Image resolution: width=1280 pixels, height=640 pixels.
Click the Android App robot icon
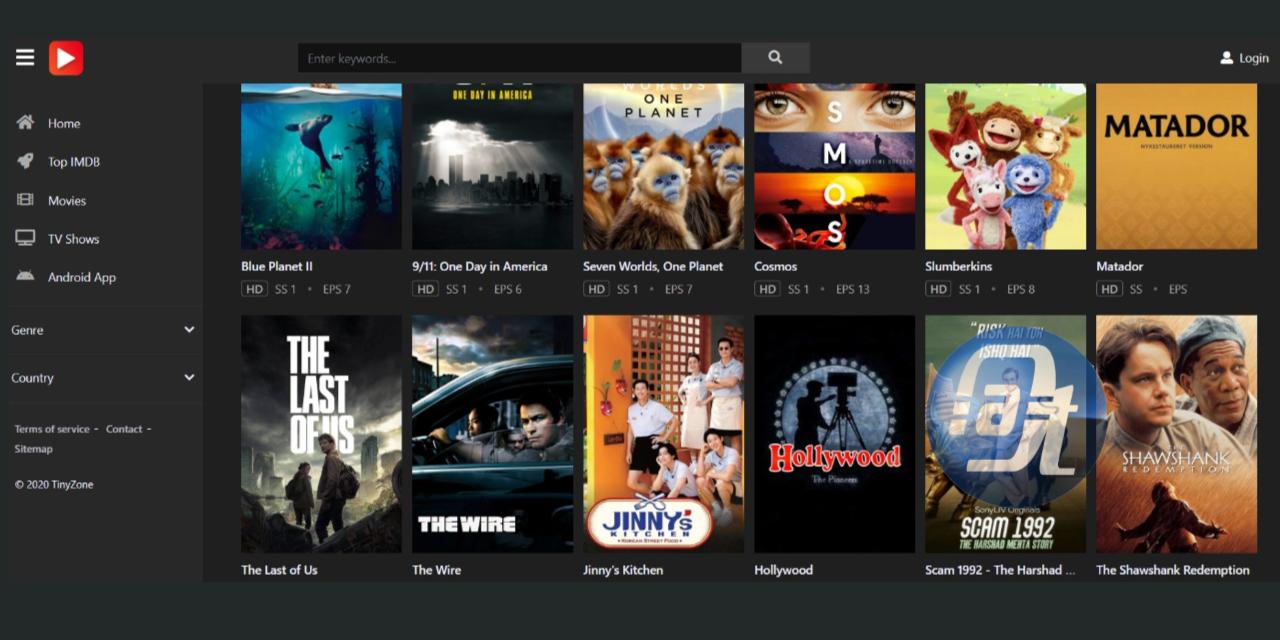coord(25,277)
